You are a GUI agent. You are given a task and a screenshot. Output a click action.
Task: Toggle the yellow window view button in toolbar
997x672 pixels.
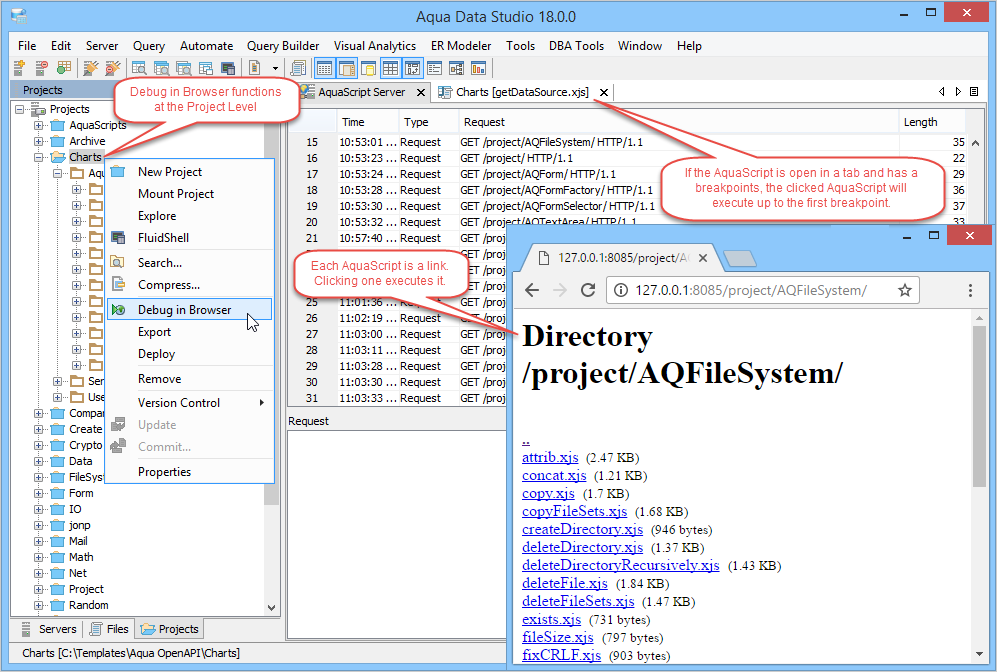(x=368, y=68)
